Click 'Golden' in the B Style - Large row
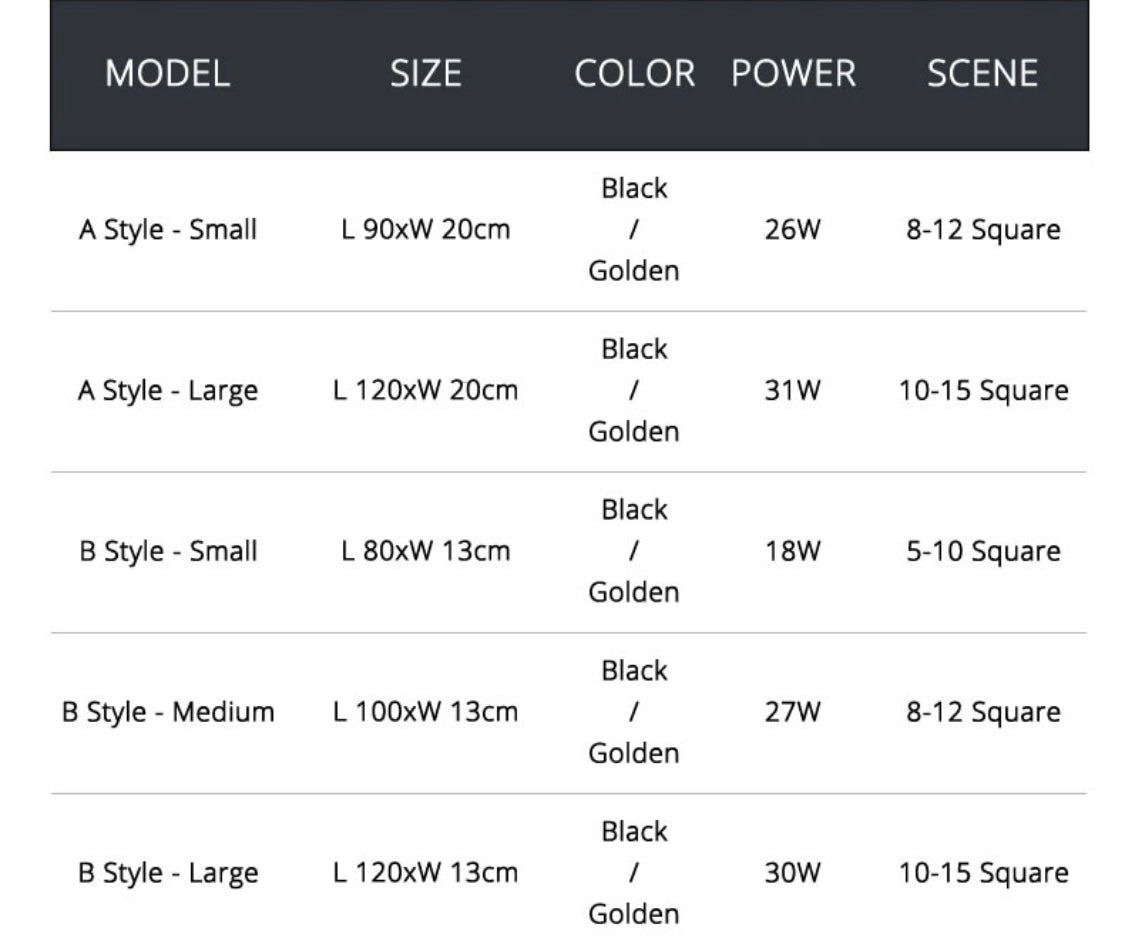This screenshot has width=1125, height=937. [634, 913]
